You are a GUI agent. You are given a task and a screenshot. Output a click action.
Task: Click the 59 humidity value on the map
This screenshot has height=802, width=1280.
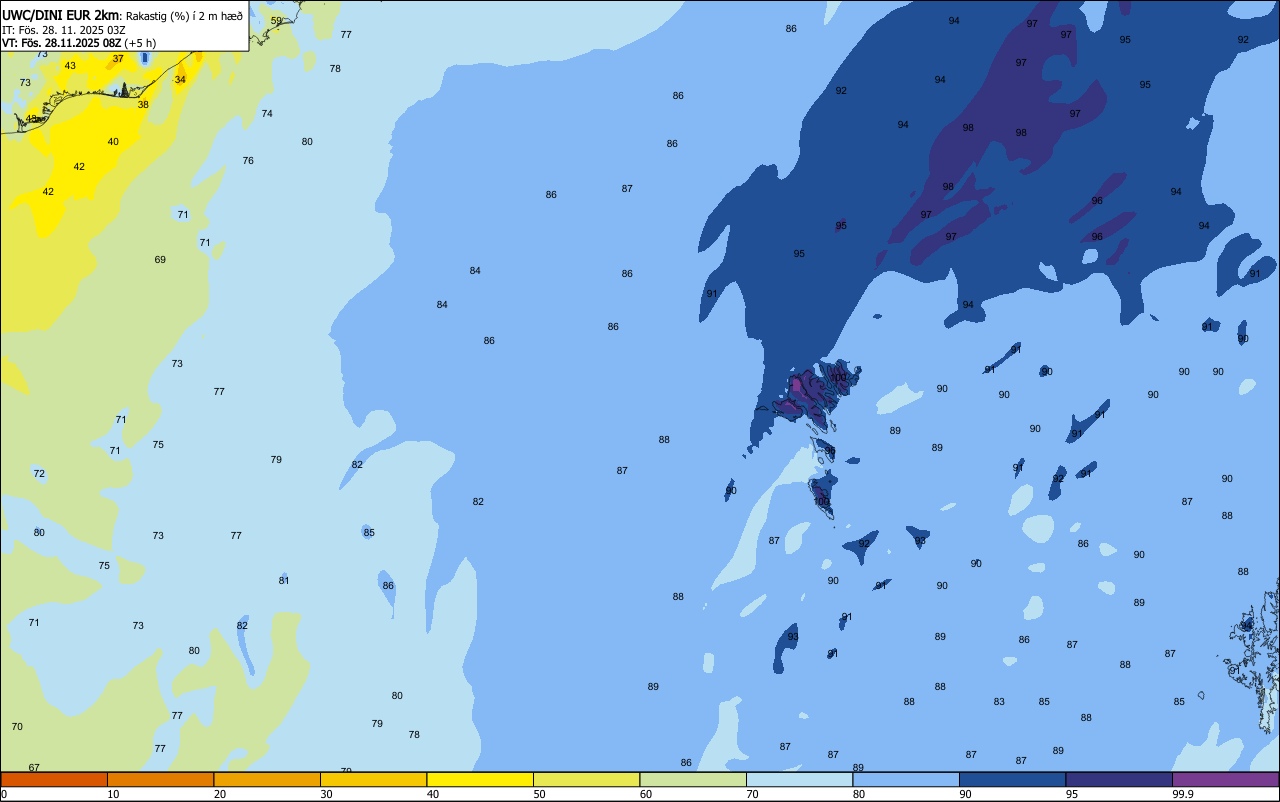tap(276, 21)
